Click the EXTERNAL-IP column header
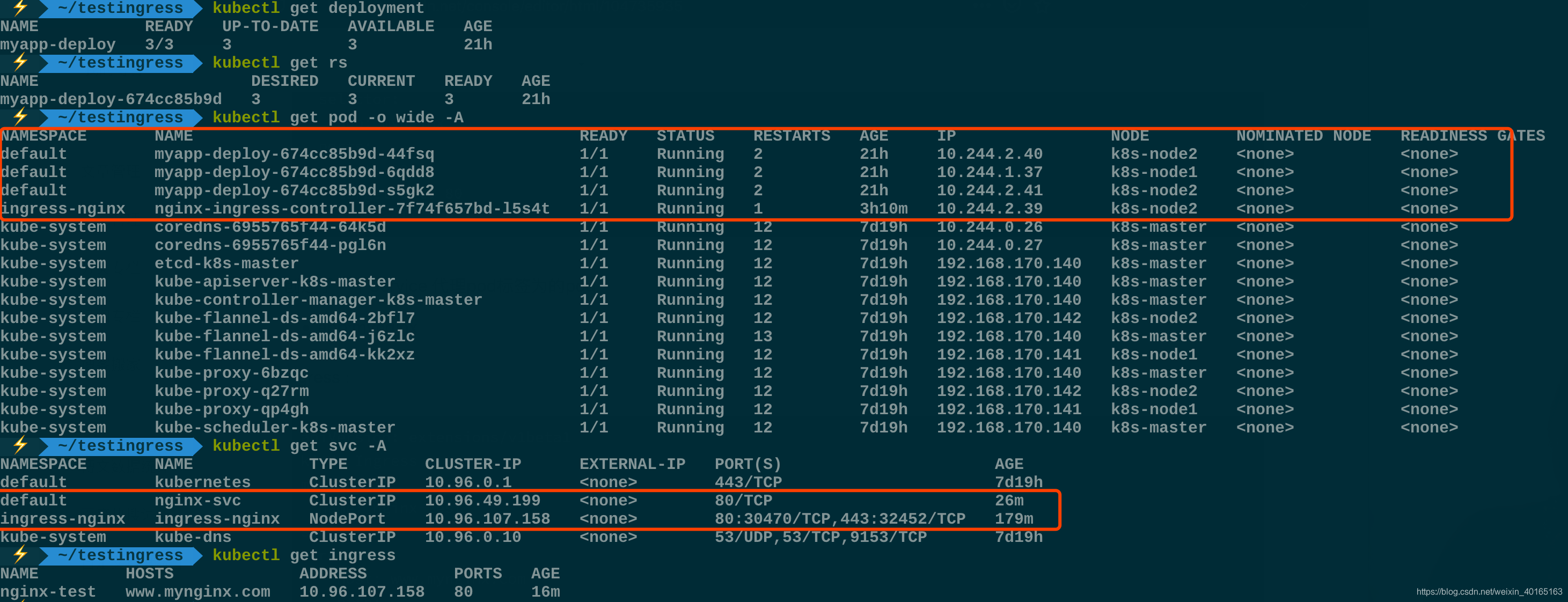Image resolution: width=1568 pixels, height=602 pixels. pyautogui.click(x=632, y=464)
